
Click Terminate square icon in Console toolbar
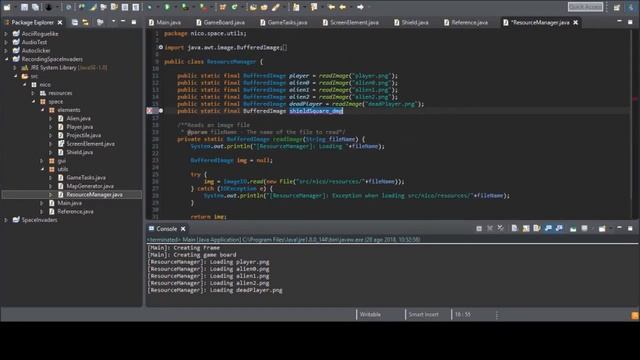point(479,229)
